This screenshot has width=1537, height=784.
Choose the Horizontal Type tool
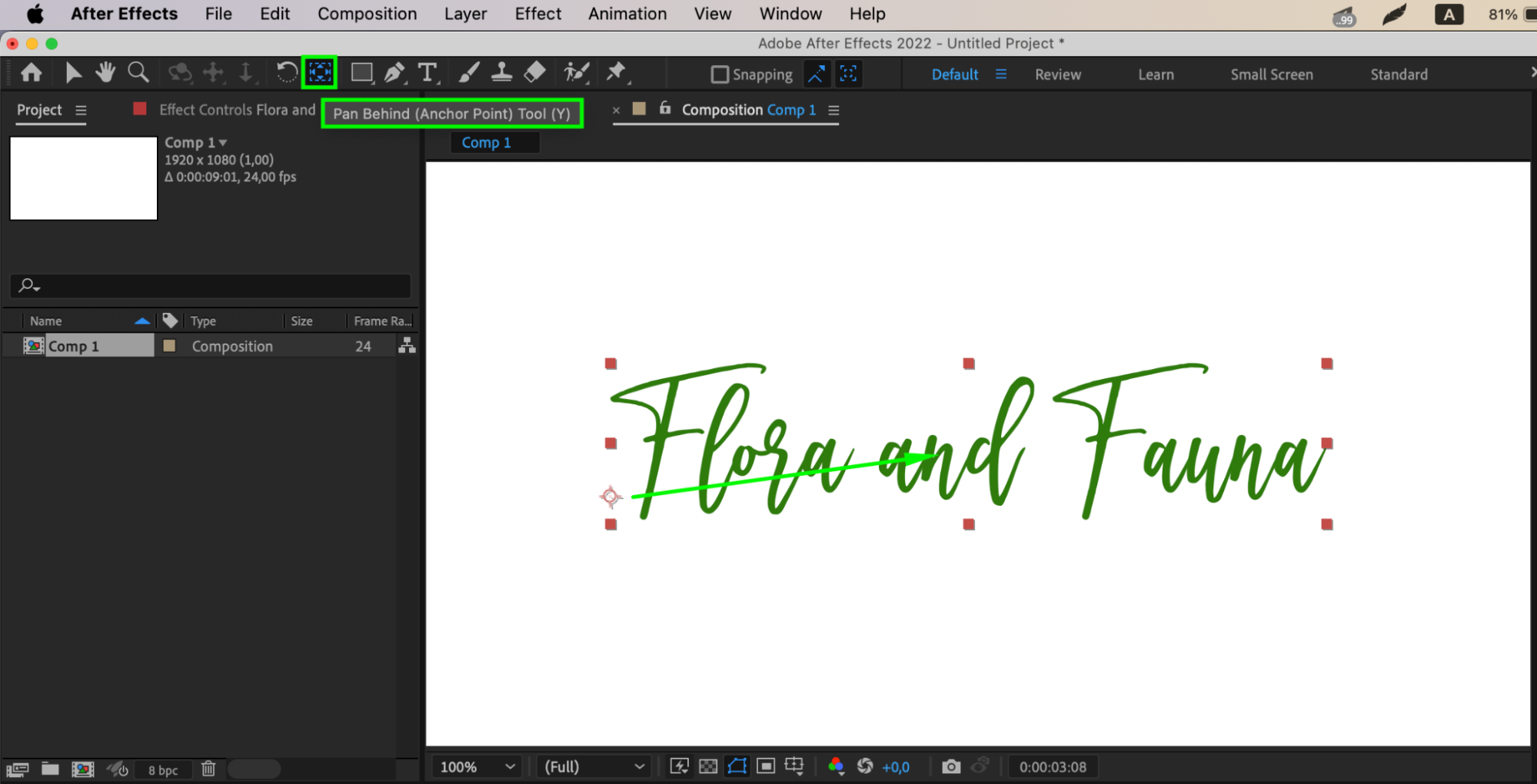click(x=427, y=73)
